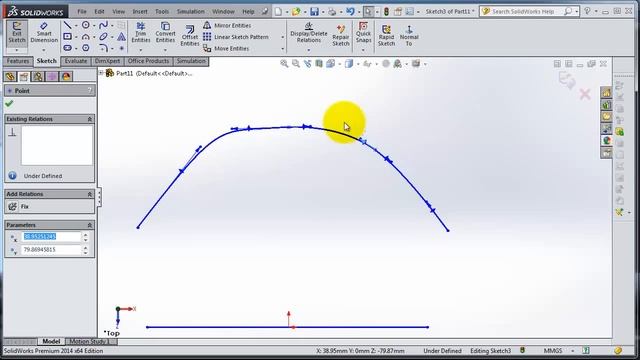Open the FeatureManager design tree tab
Screen dimensions: 640x360
click(10, 76)
